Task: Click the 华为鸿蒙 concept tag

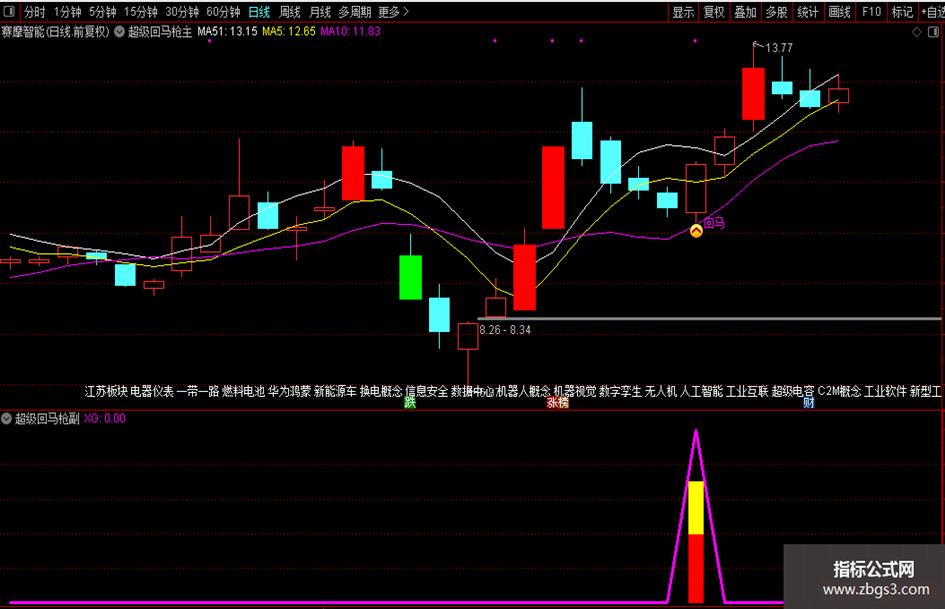Action: click(x=289, y=391)
